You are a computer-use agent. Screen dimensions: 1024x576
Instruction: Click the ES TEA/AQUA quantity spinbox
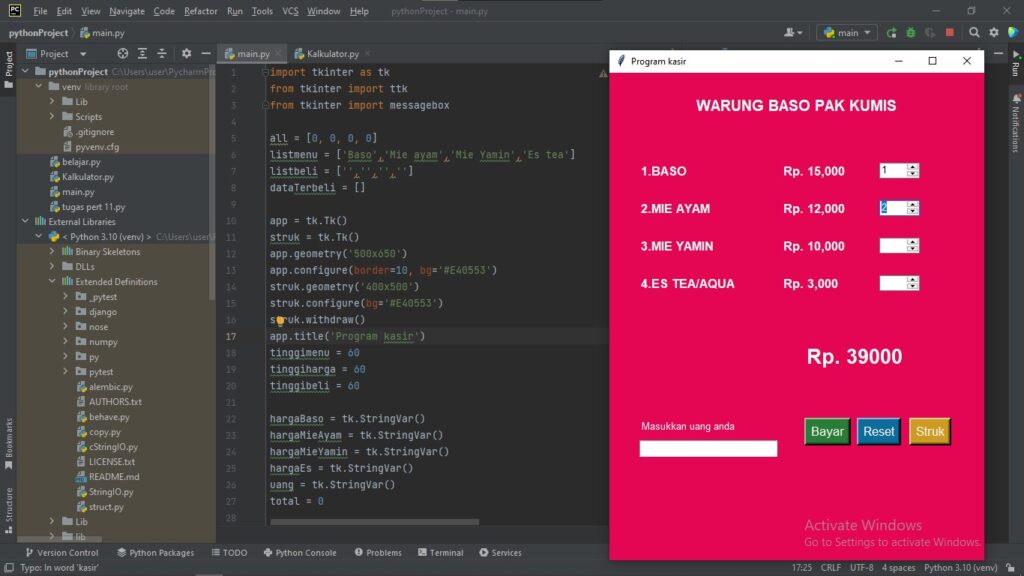(x=899, y=283)
